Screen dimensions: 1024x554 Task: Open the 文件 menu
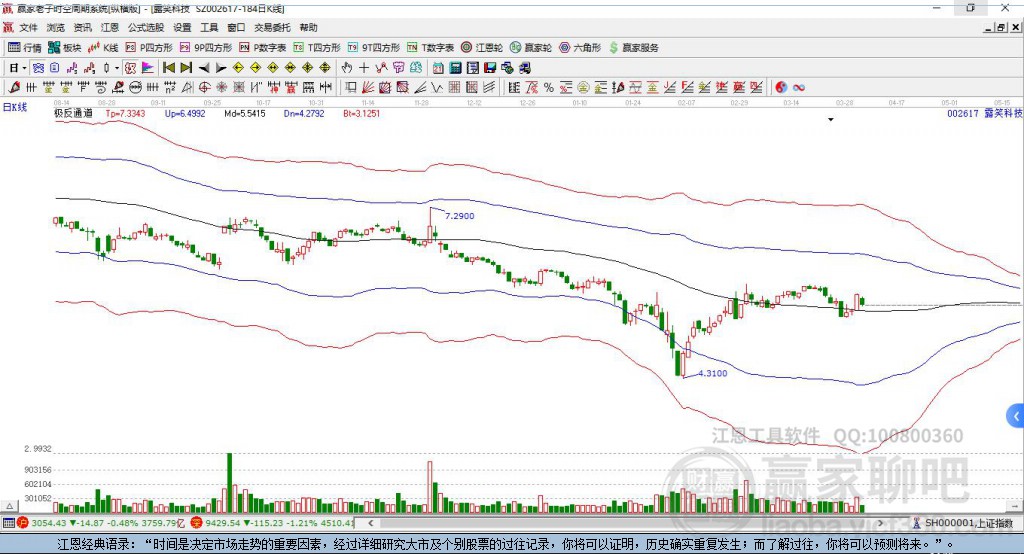(x=28, y=27)
